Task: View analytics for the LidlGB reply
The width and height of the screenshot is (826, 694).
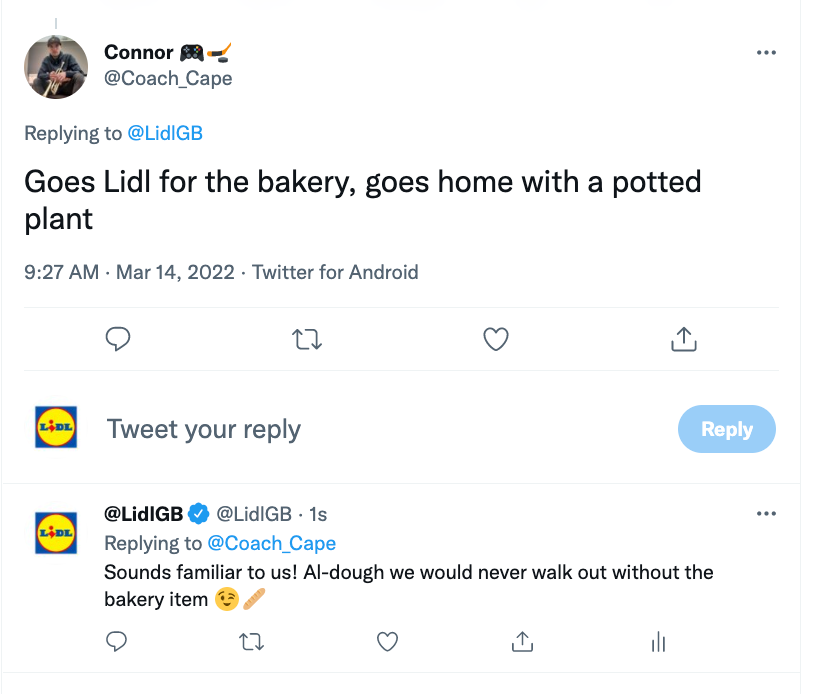Action: tap(658, 642)
